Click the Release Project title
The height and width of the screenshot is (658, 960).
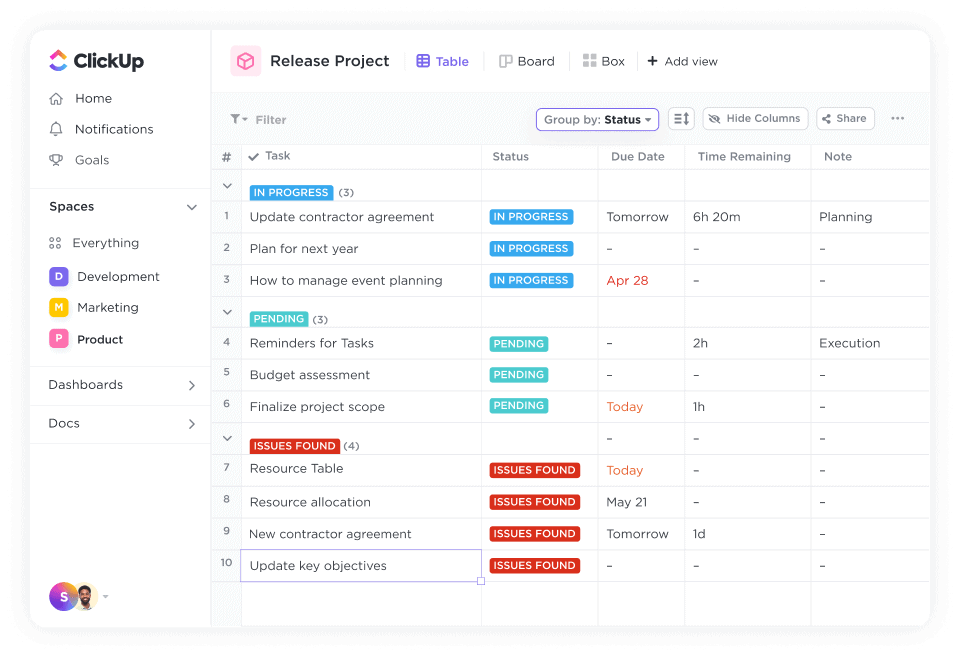point(329,61)
